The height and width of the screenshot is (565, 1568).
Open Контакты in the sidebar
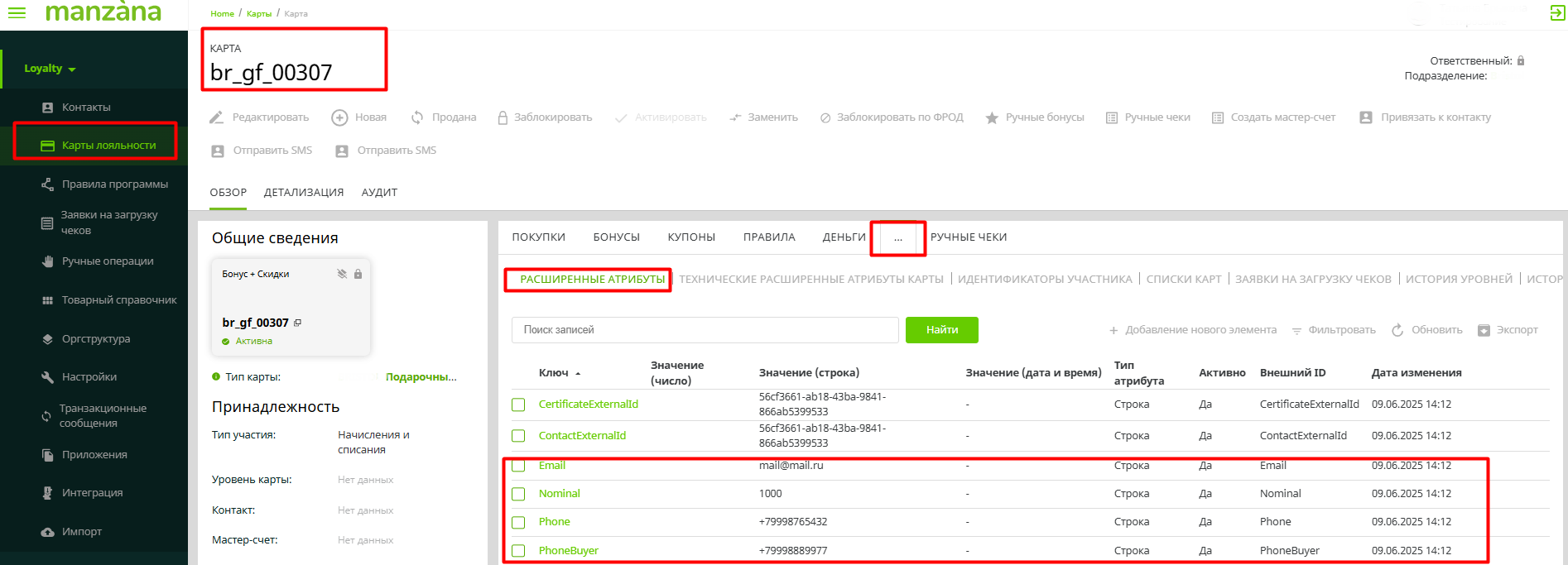pos(86,108)
